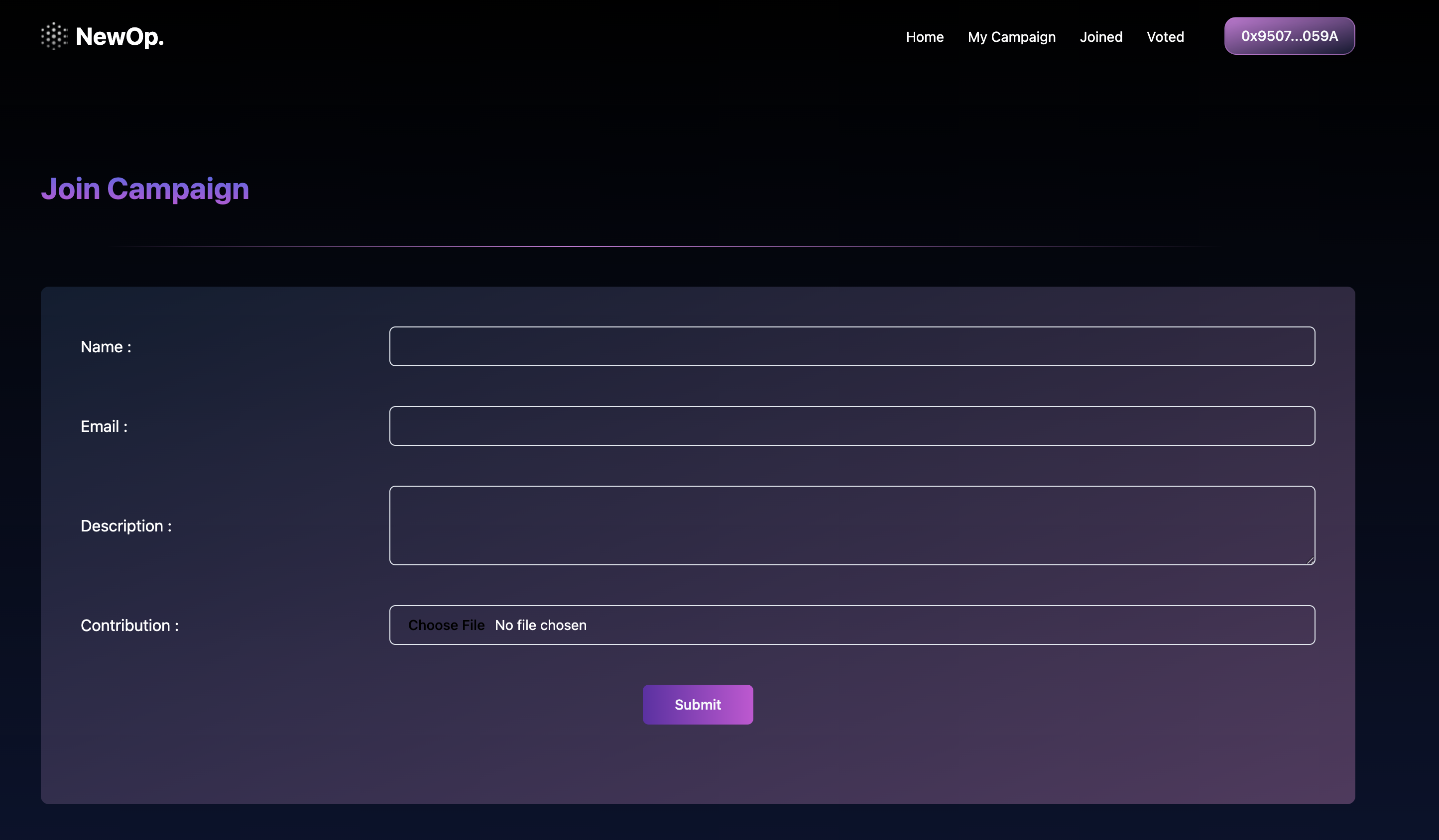Go to the Home page
The height and width of the screenshot is (840, 1439).
tap(925, 37)
